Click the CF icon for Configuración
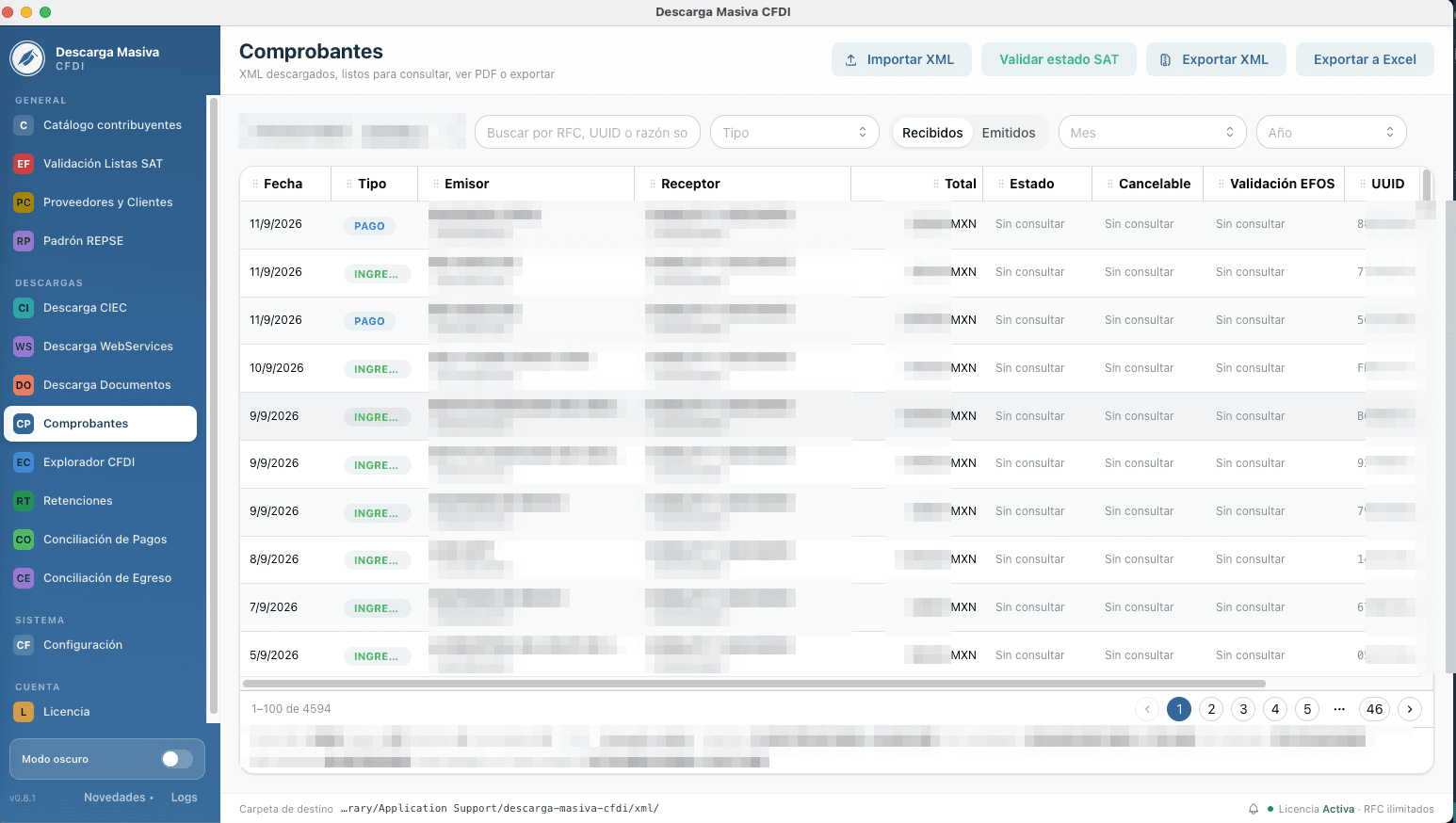1456x823 pixels. [x=24, y=645]
